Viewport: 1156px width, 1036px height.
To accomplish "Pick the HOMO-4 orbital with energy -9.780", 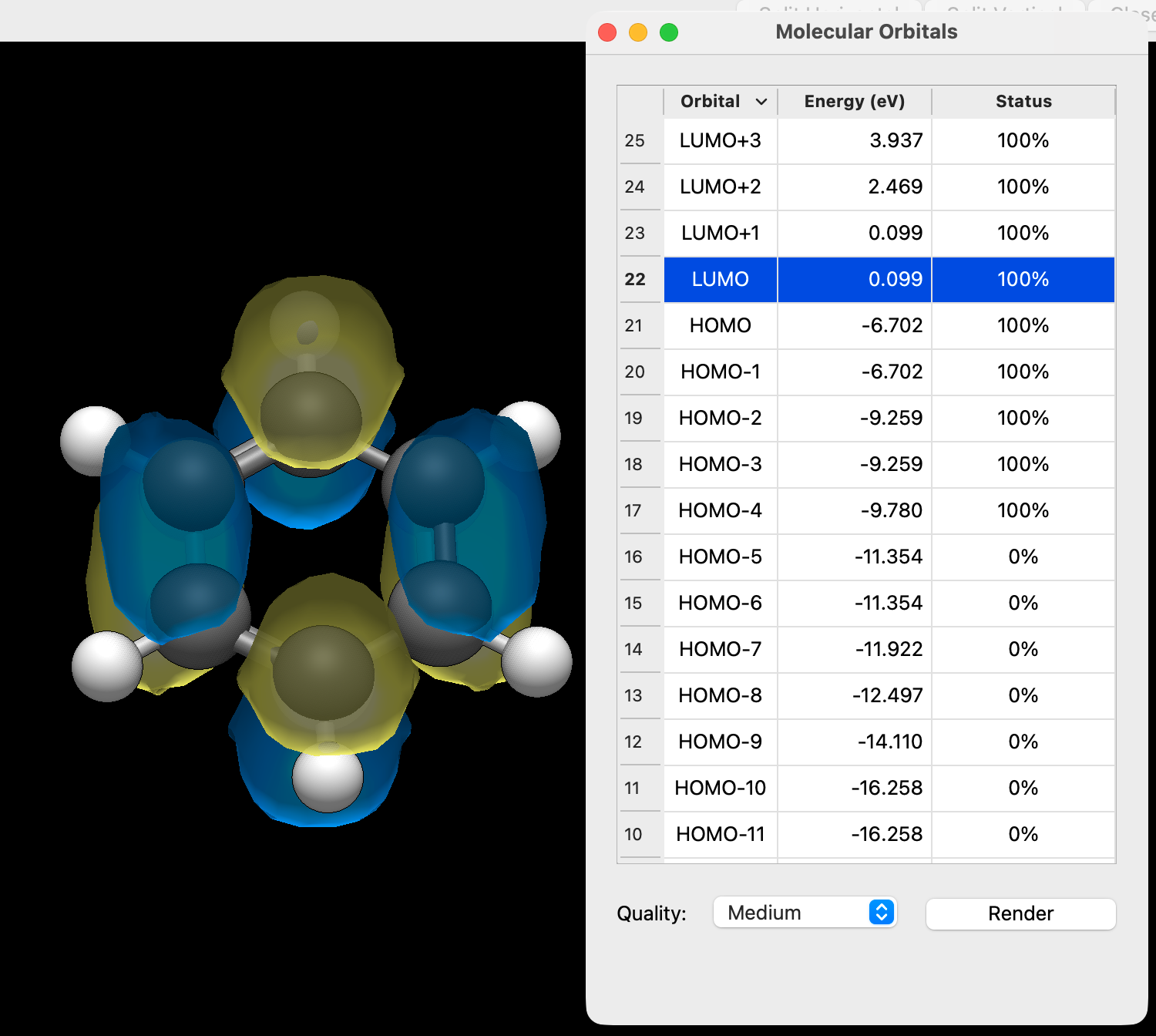I will point(720,510).
